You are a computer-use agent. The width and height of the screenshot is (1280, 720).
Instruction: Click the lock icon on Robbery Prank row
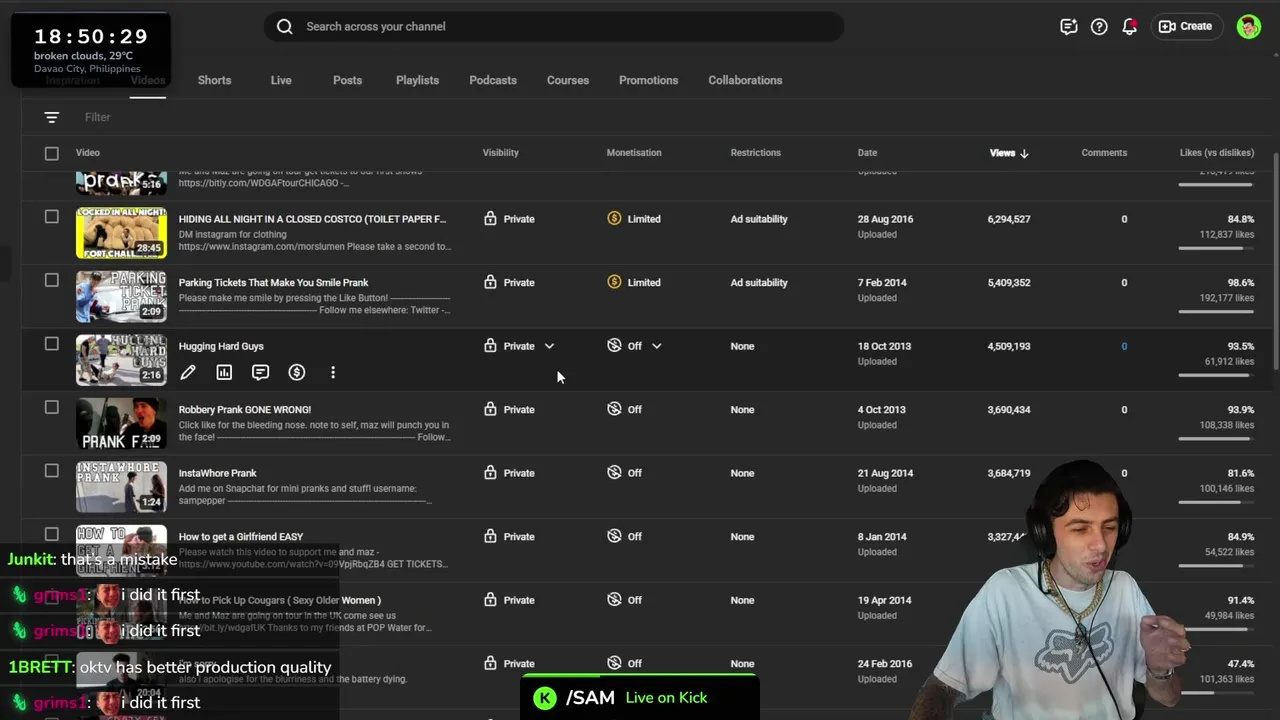490,409
